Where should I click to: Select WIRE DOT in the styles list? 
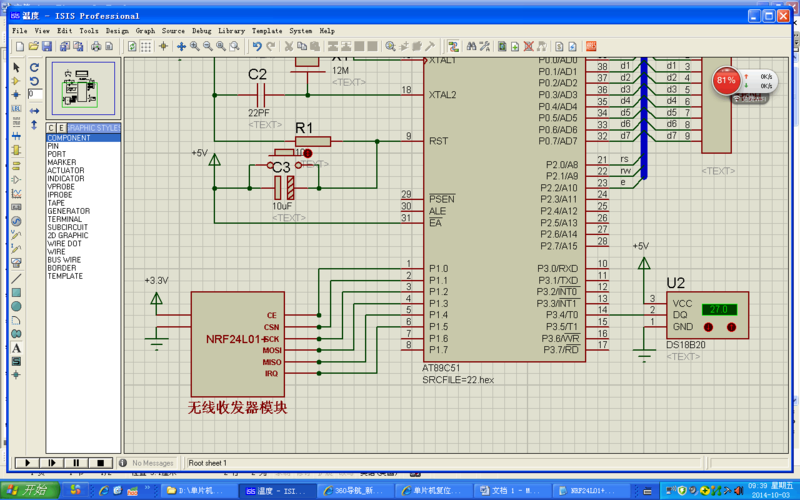pyautogui.click(x=84, y=243)
